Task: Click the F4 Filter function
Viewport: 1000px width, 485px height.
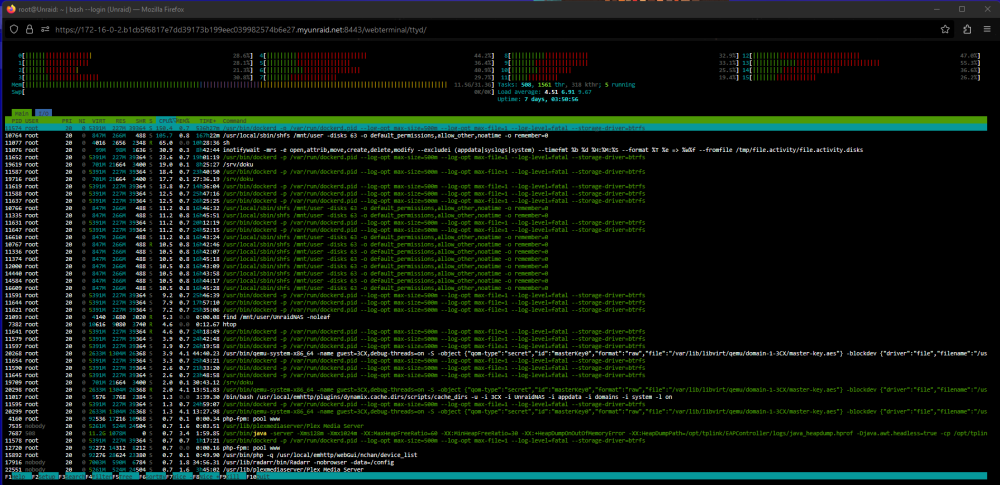Action: point(98,476)
